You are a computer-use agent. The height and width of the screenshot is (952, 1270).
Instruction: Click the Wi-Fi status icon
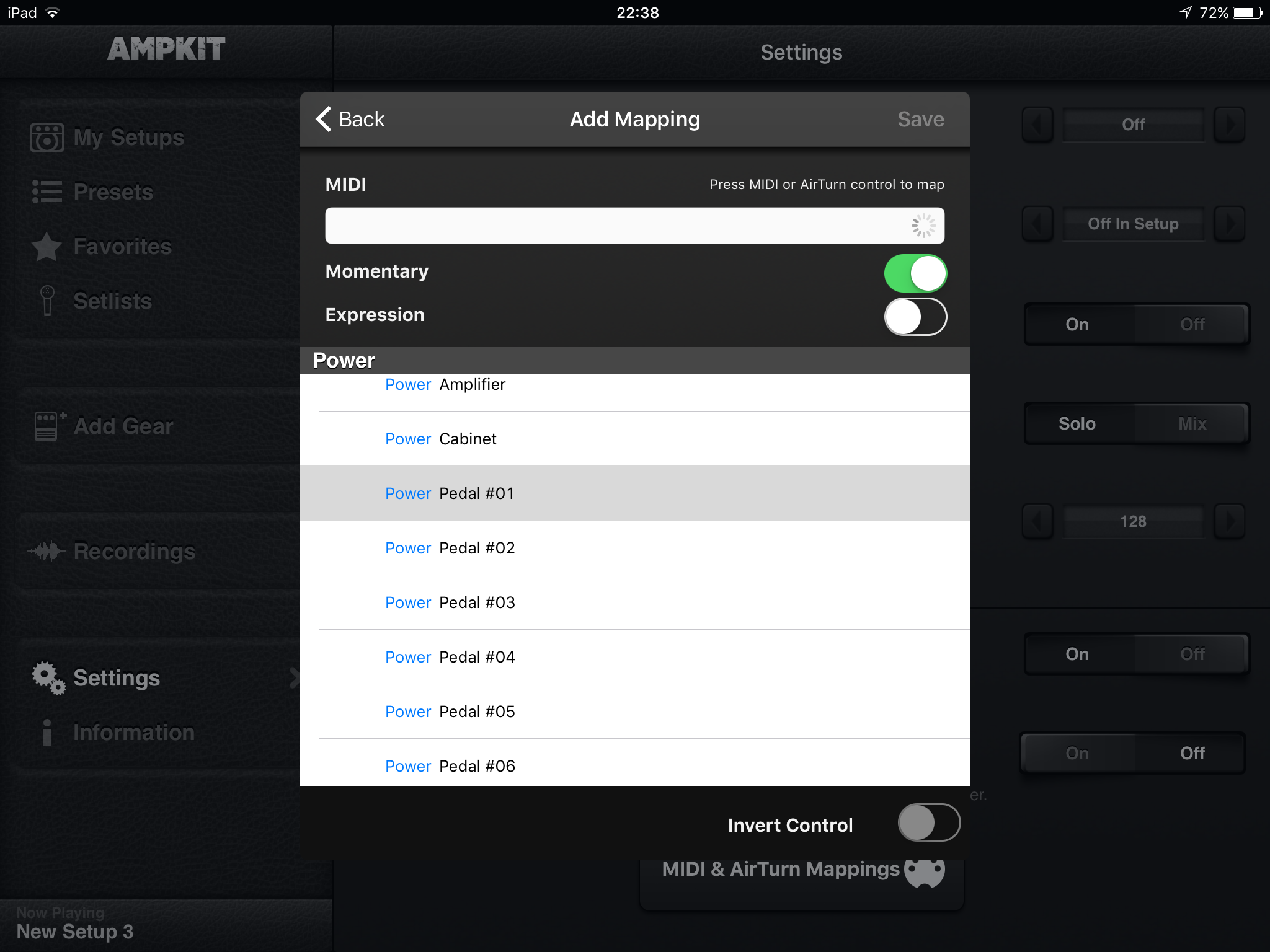coord(53,12)
